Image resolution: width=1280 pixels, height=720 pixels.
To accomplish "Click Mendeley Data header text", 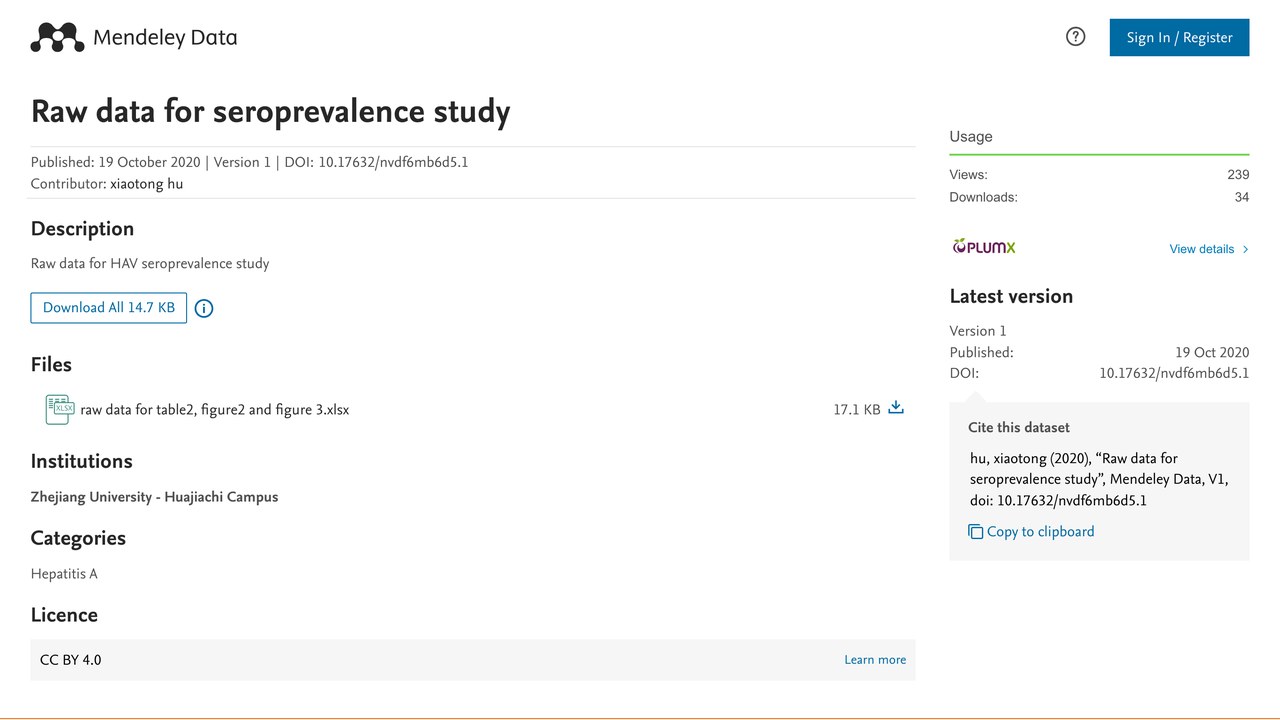I will click(165, 38).
